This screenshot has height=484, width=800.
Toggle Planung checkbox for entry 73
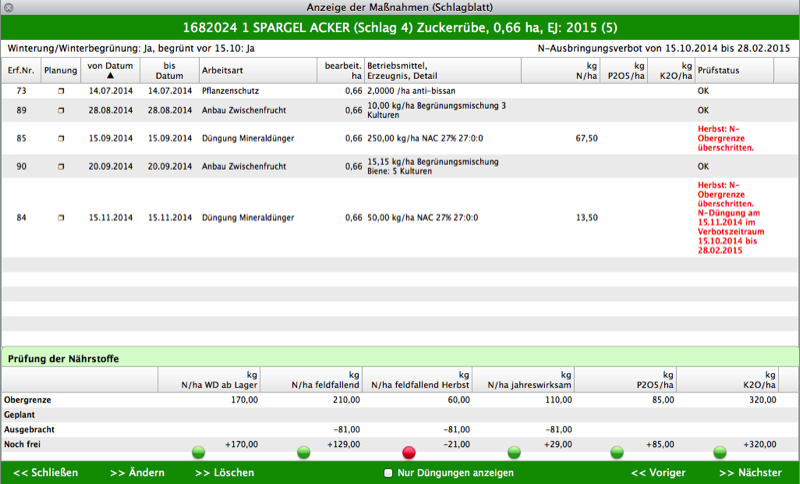tap(61, 91)
